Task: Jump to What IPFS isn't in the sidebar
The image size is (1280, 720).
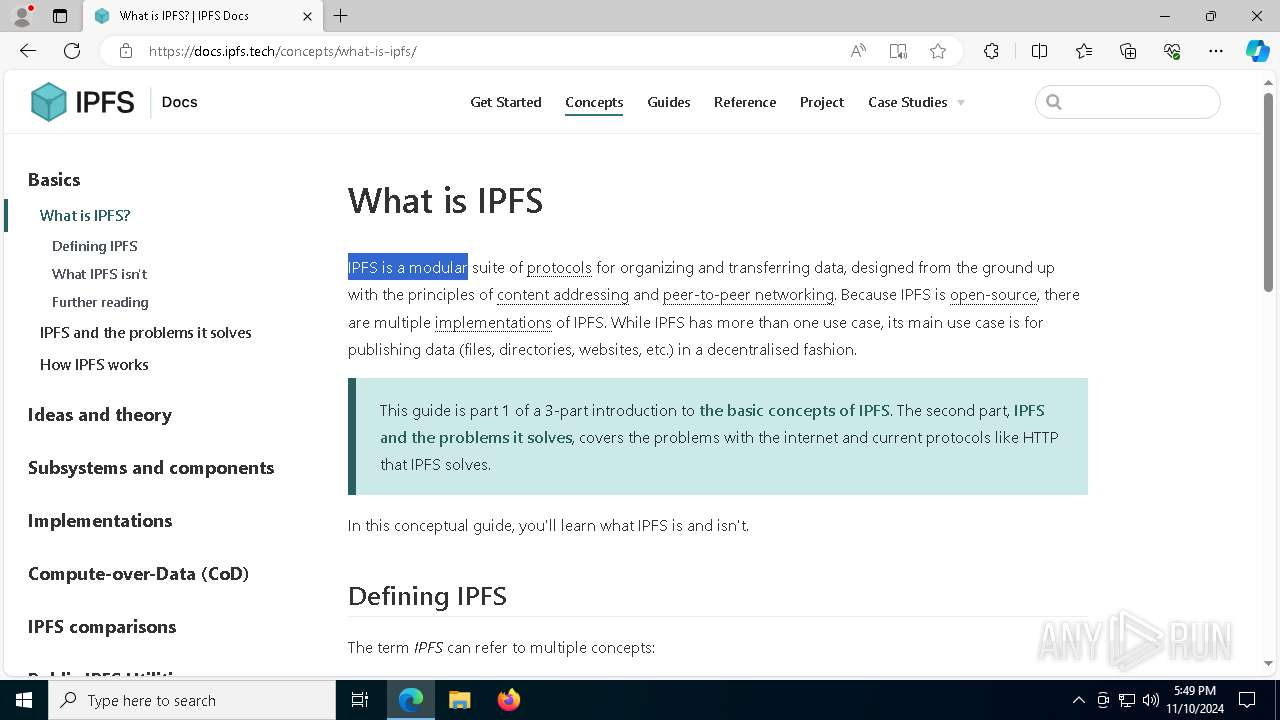Action: coord(99,274)
